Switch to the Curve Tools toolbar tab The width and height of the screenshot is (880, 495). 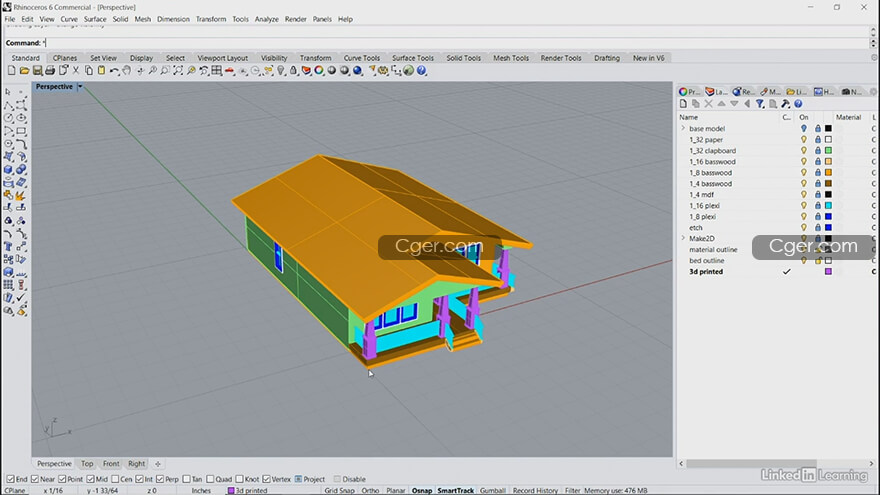click(361, 58)
